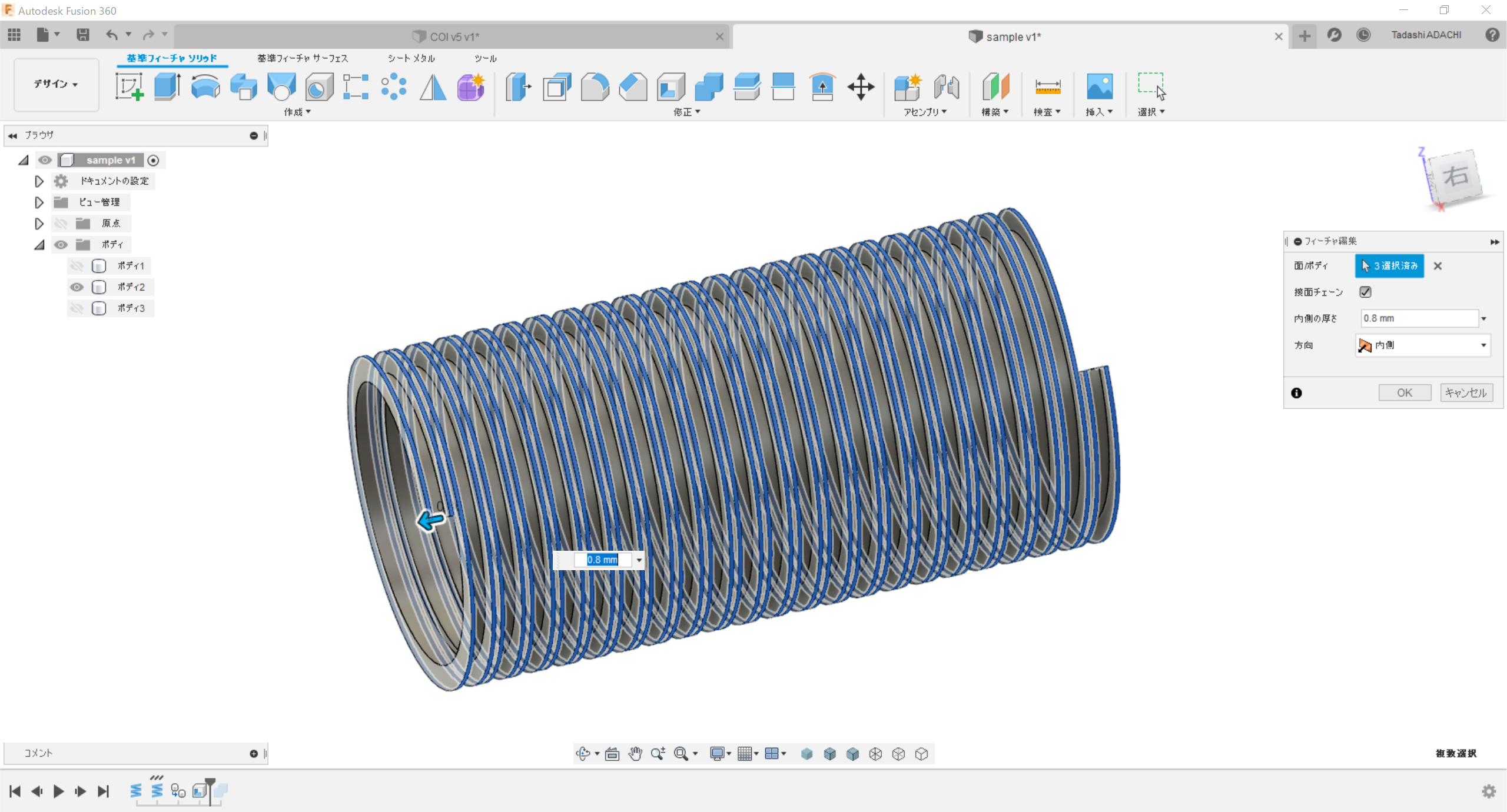This screenshot has height=812, width=1507.
Task: Clear selection with X beside 3 選択済み
Action: pos(1438,266)
